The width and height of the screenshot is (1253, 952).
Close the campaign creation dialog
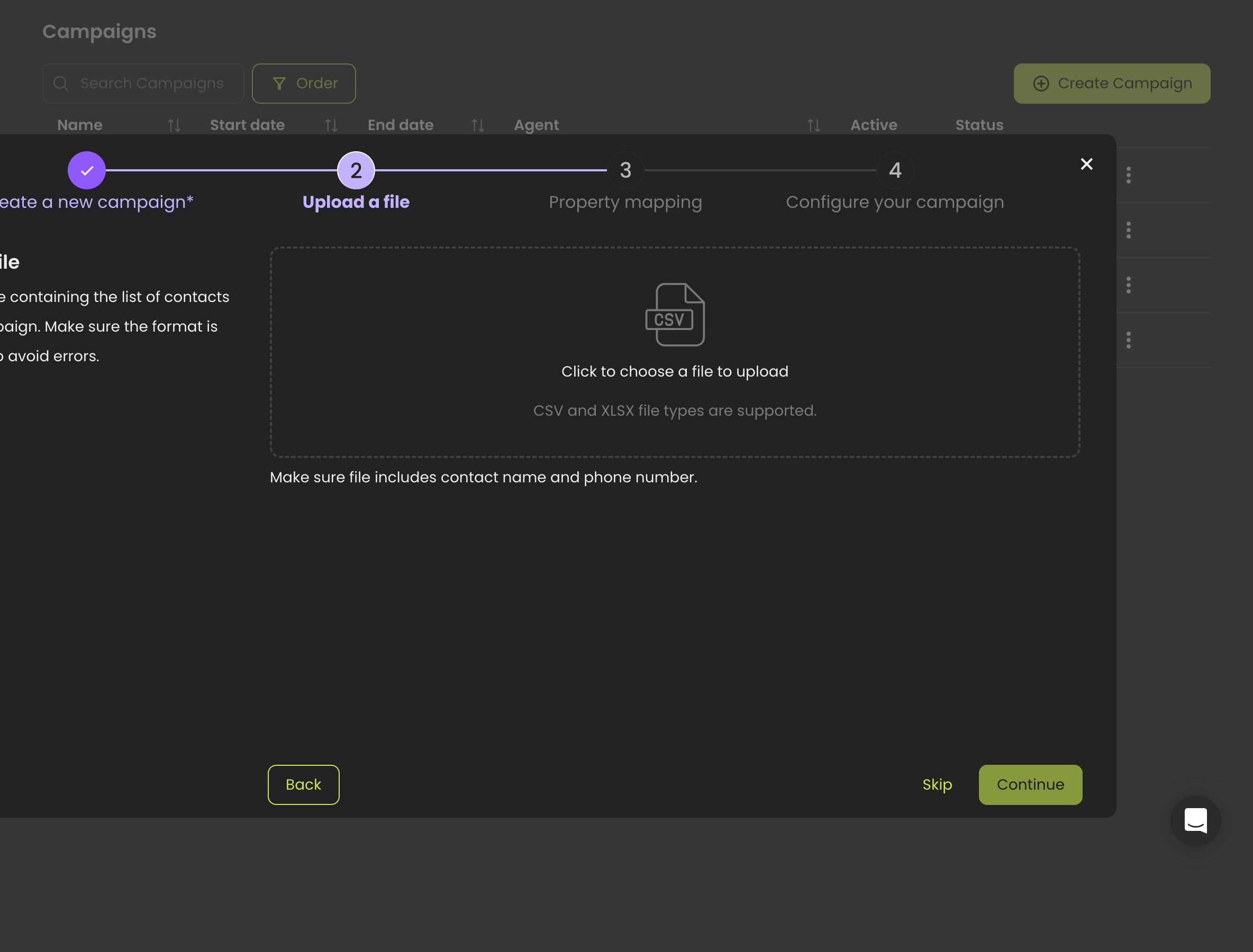click(1086, 164)
